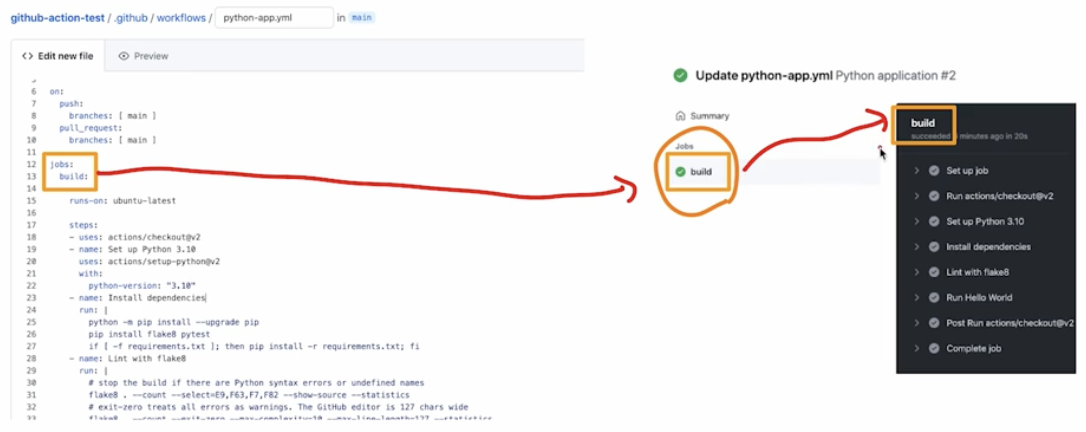This screenshot has width=1086, height=432.
Task: Click the build heading in the dark log panel
Action: (923, 123)
